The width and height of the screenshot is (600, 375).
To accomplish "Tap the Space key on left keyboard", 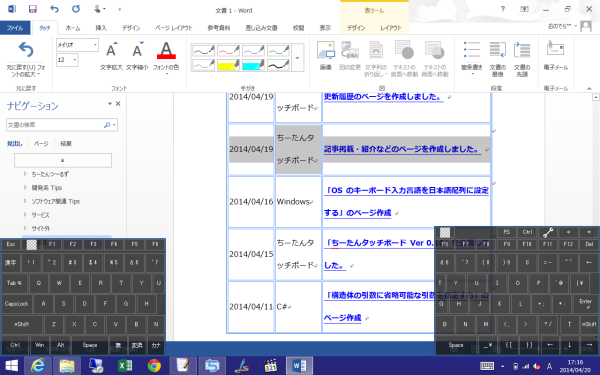I will pos(90,345).
